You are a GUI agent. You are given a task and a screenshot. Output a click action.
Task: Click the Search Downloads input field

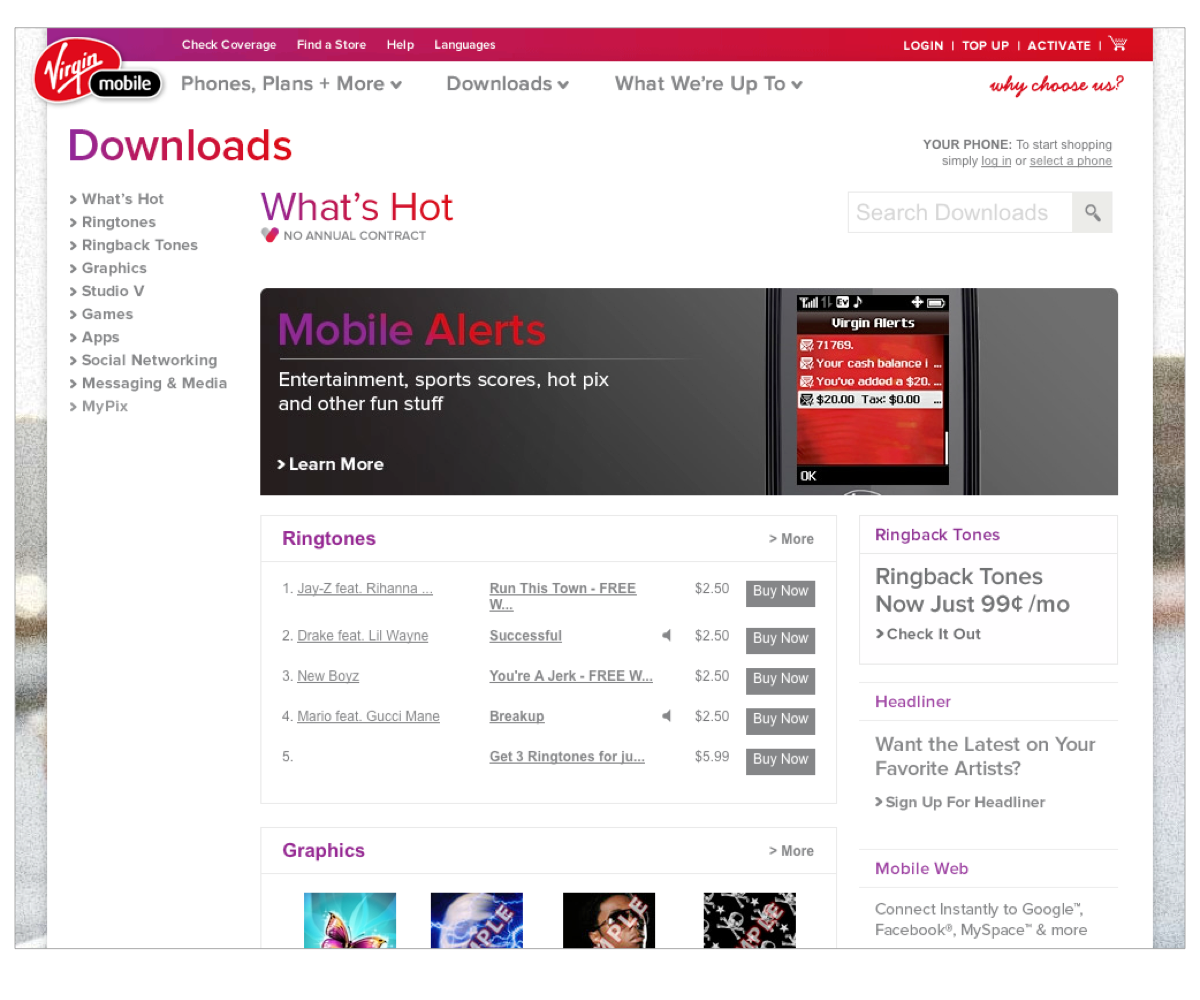click(955, 212)
